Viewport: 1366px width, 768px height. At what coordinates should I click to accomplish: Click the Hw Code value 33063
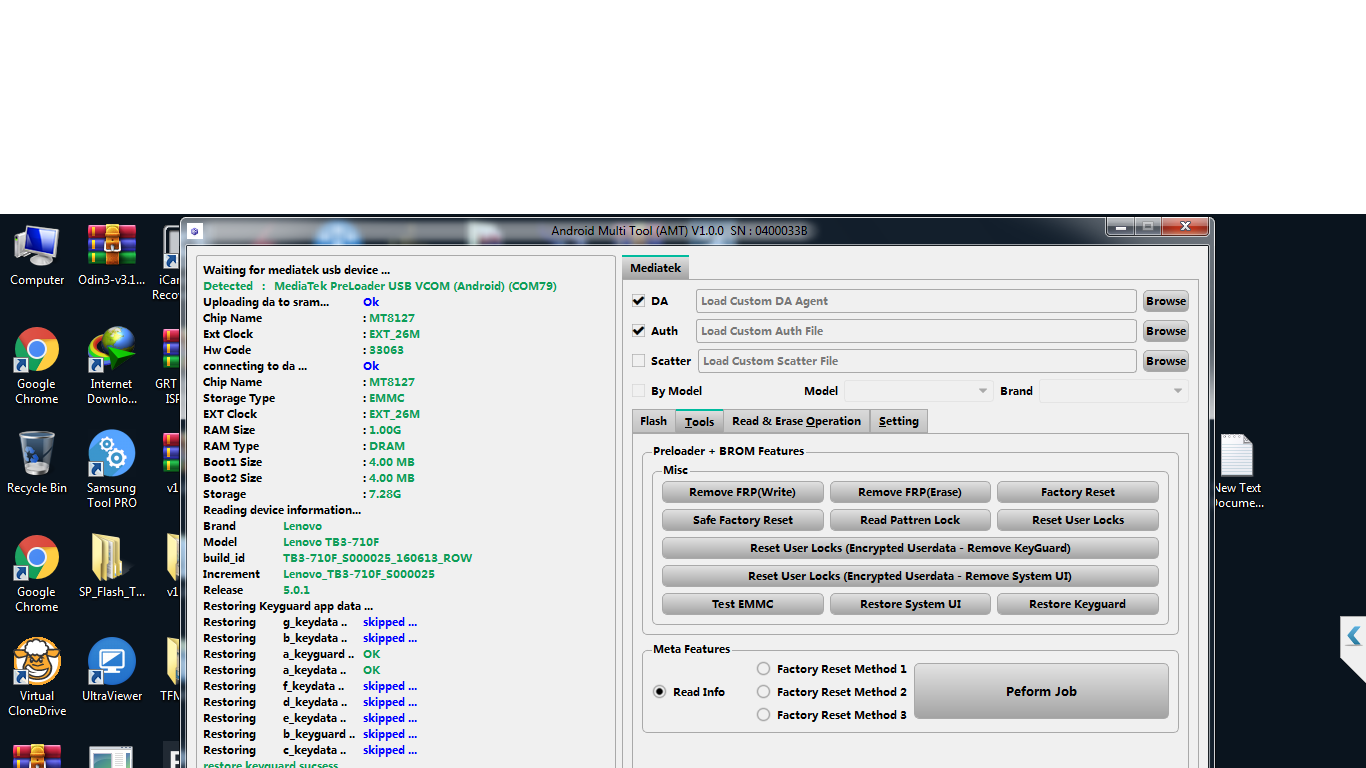387,350
